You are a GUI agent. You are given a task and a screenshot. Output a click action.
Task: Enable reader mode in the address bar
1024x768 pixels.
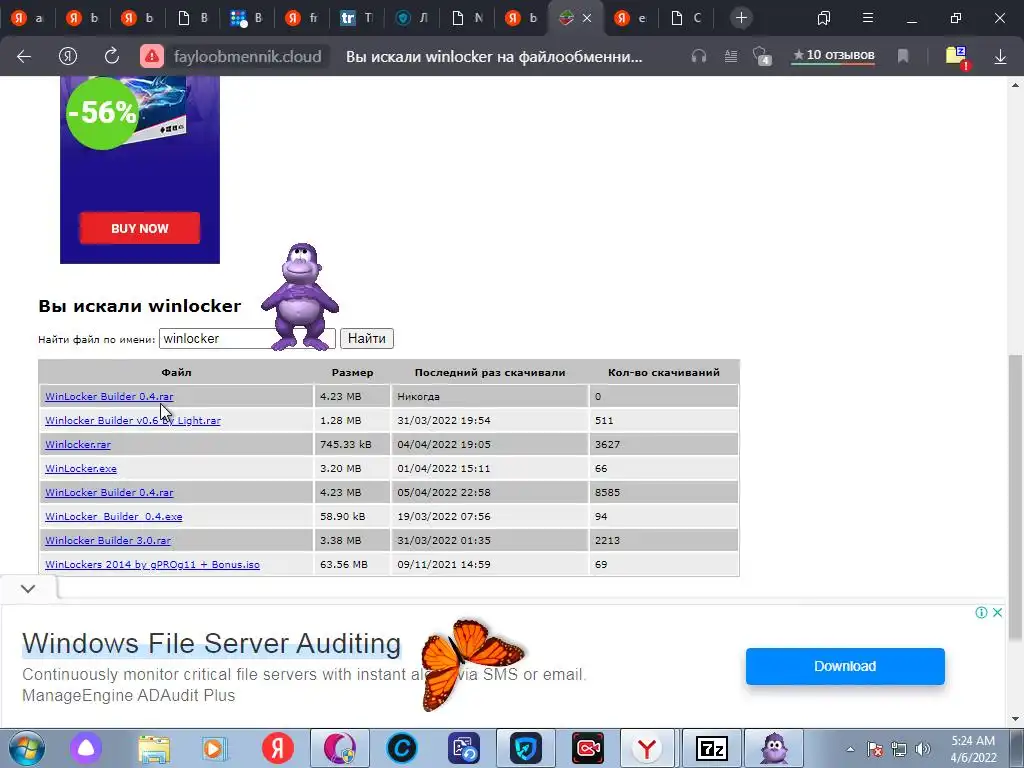click(x=731, y=57)
